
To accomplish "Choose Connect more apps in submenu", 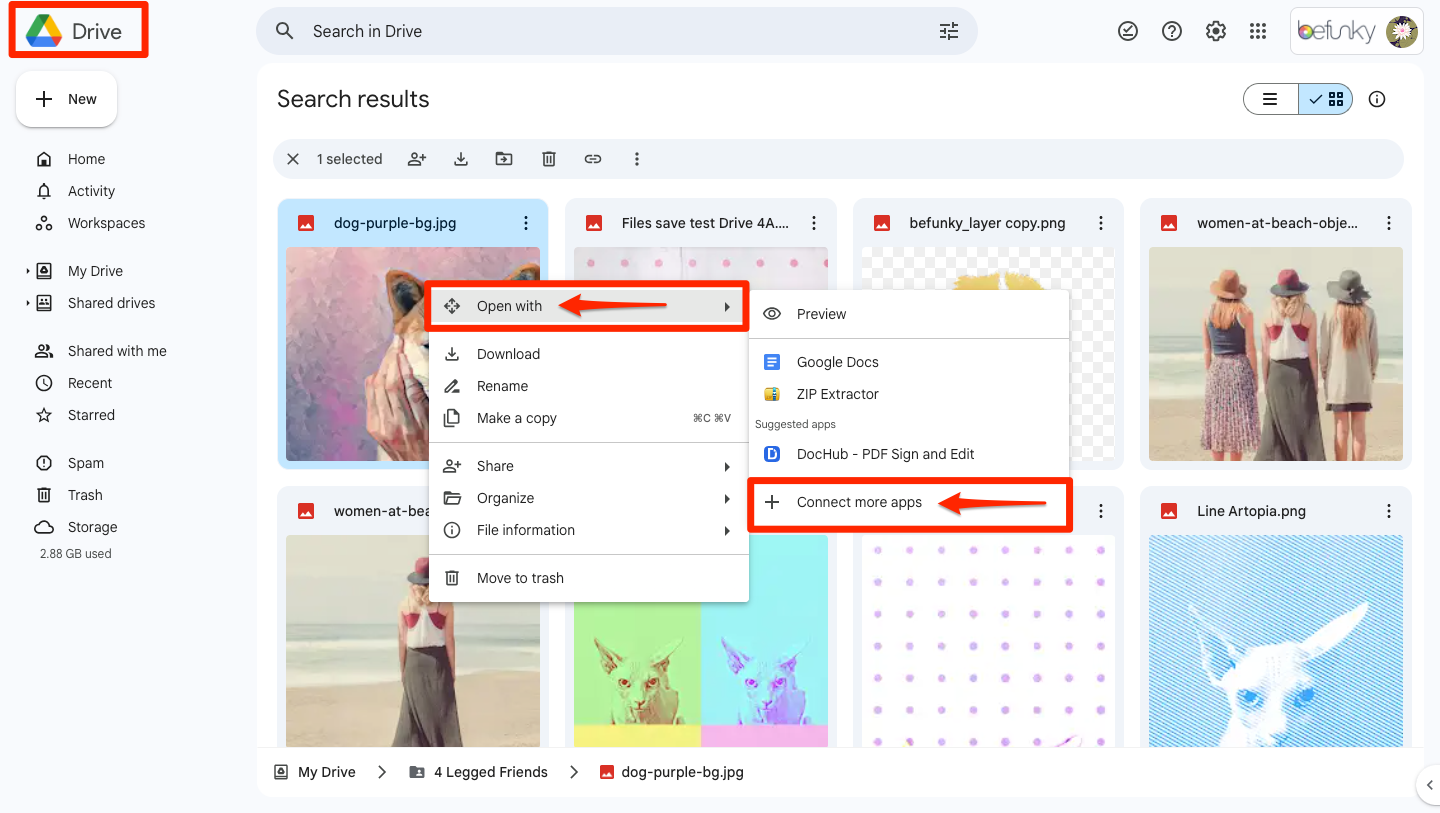I will pyautogui.click(x=859, y=502).
